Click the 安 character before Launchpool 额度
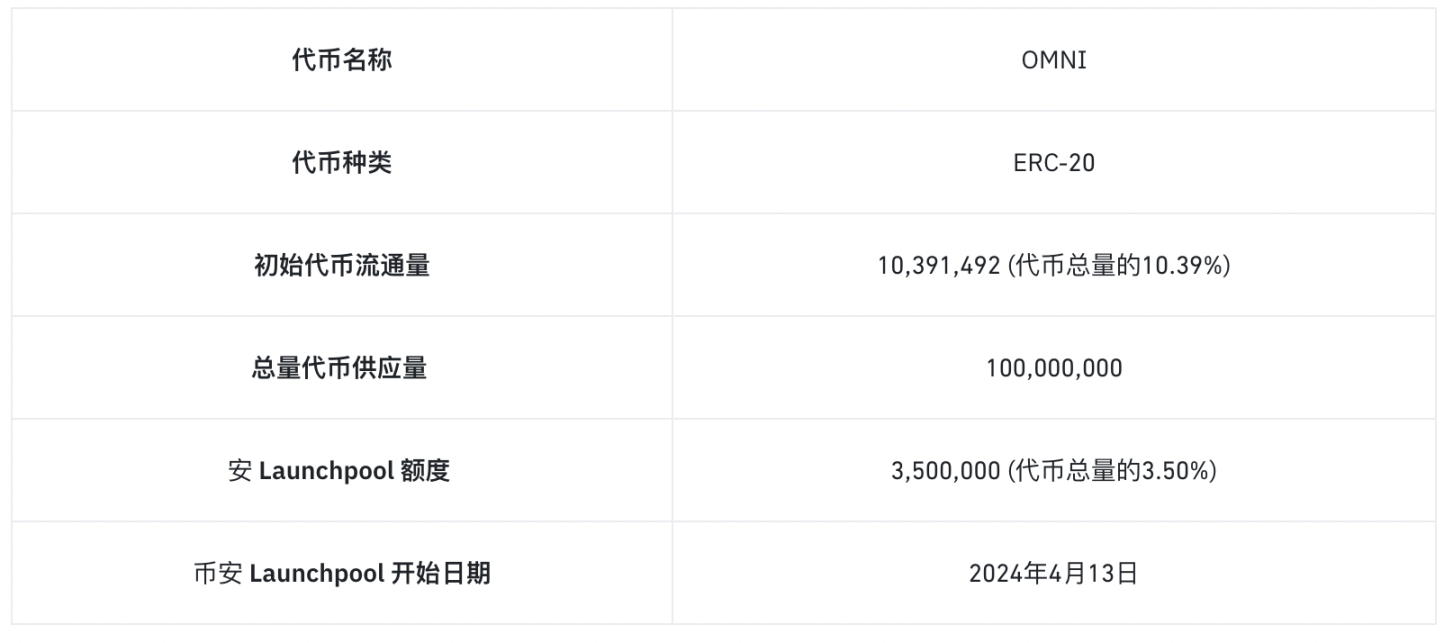This screenshot has height=643, width=1453. pos(240,471)
